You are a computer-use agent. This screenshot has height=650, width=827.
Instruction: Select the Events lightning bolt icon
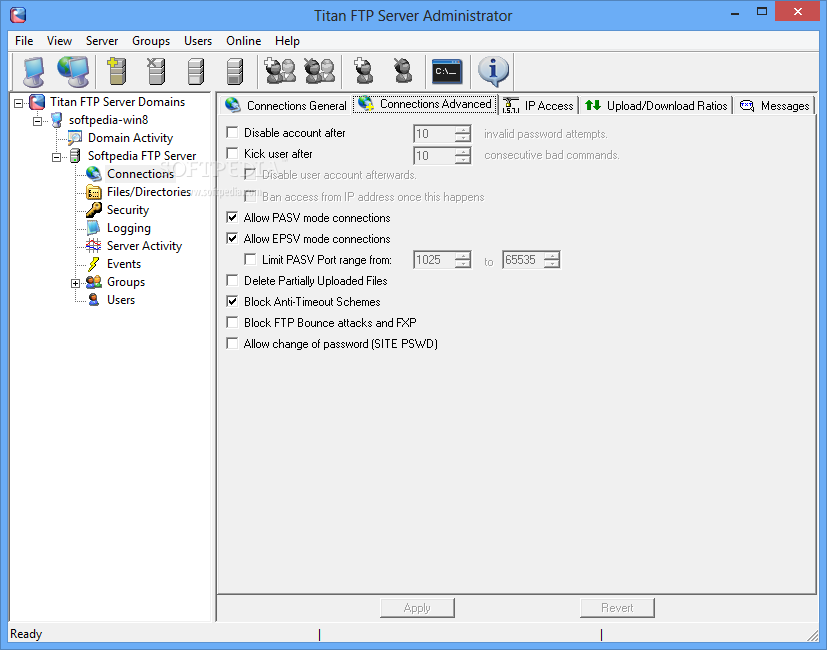click(x=94, y=264)
